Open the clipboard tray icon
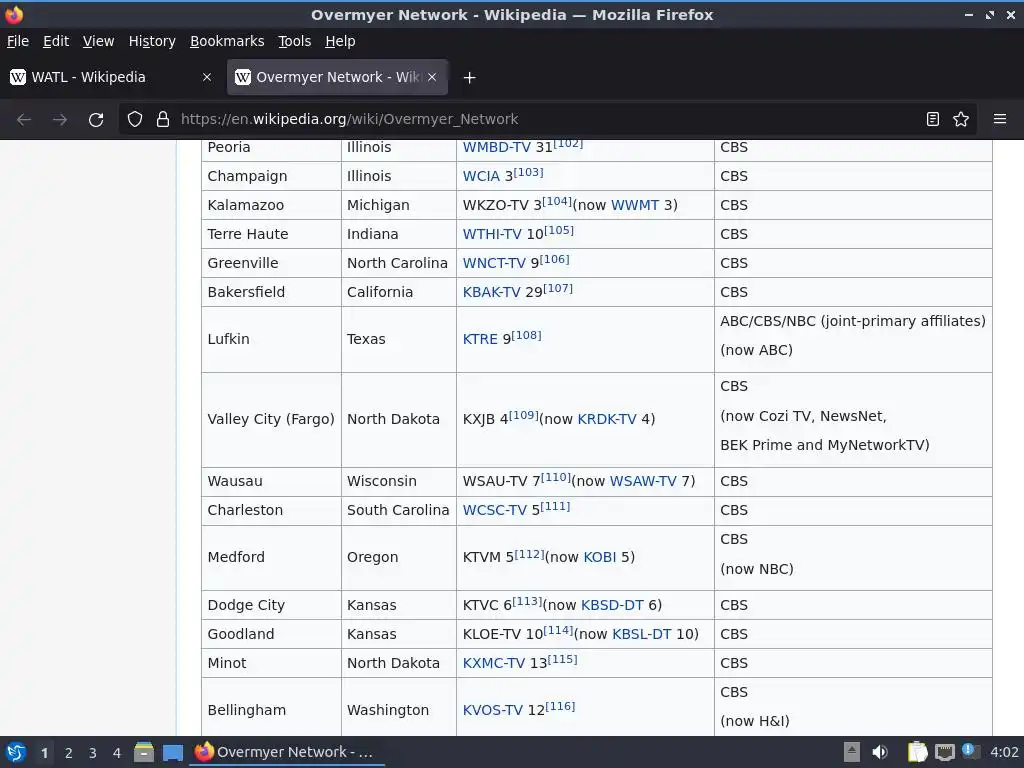Image resolution: width=1024 pixels, height=768 pixels. point(918,752)
